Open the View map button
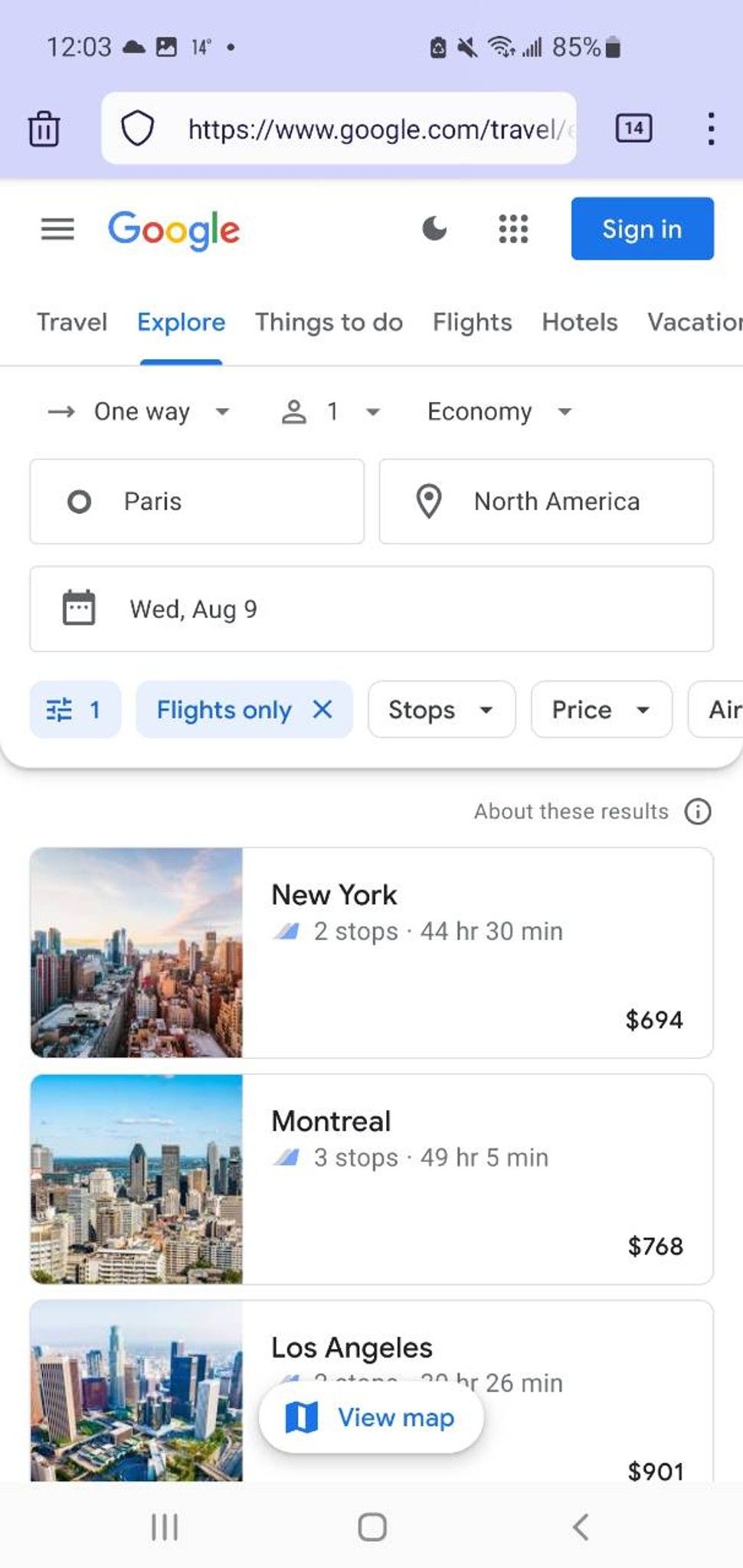Image resolution: width=743 pixels, height=1568 pixels. [x=371, y=1418]
